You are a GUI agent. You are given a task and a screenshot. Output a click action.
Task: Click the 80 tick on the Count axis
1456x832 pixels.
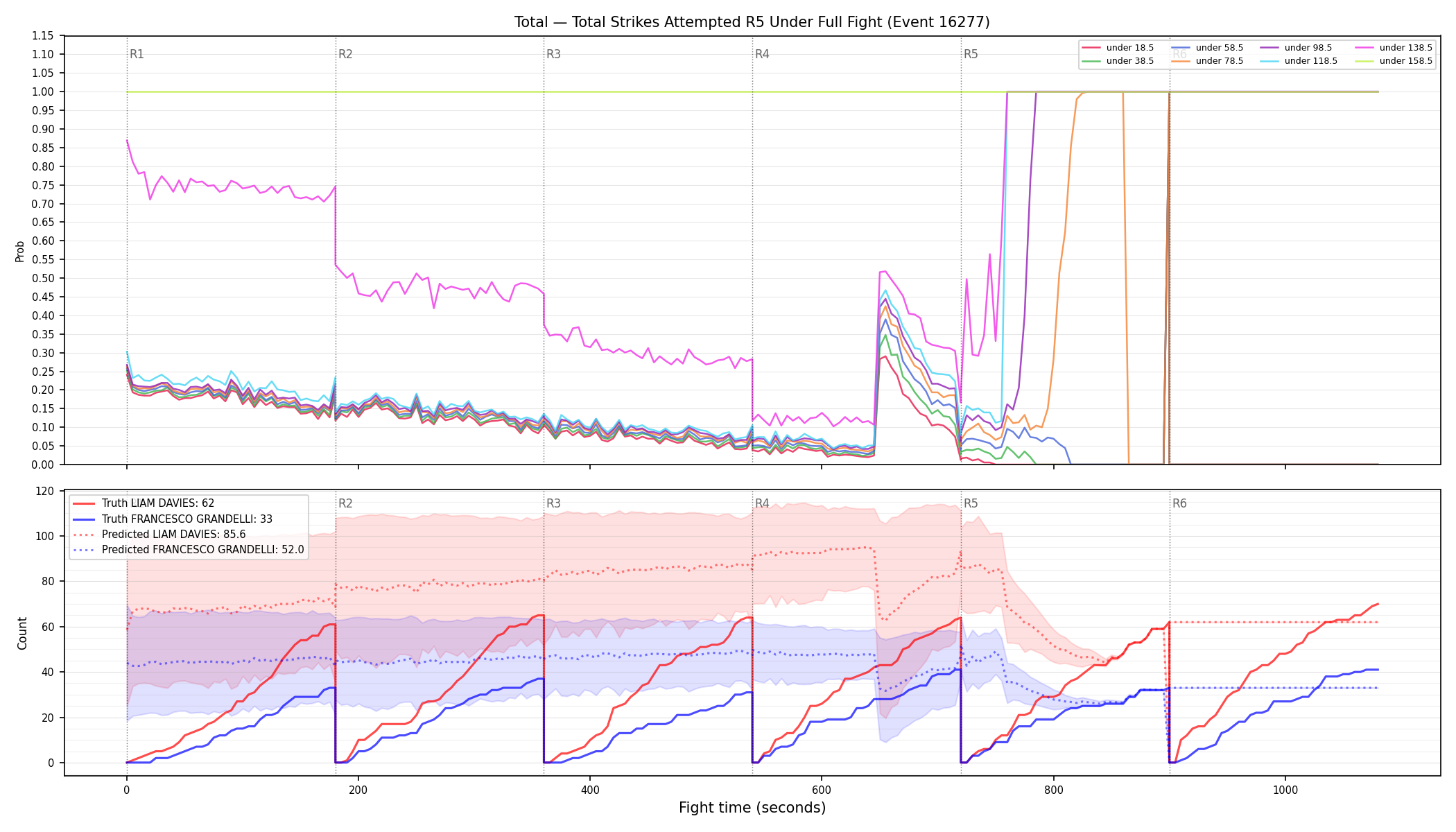[49, 582]
